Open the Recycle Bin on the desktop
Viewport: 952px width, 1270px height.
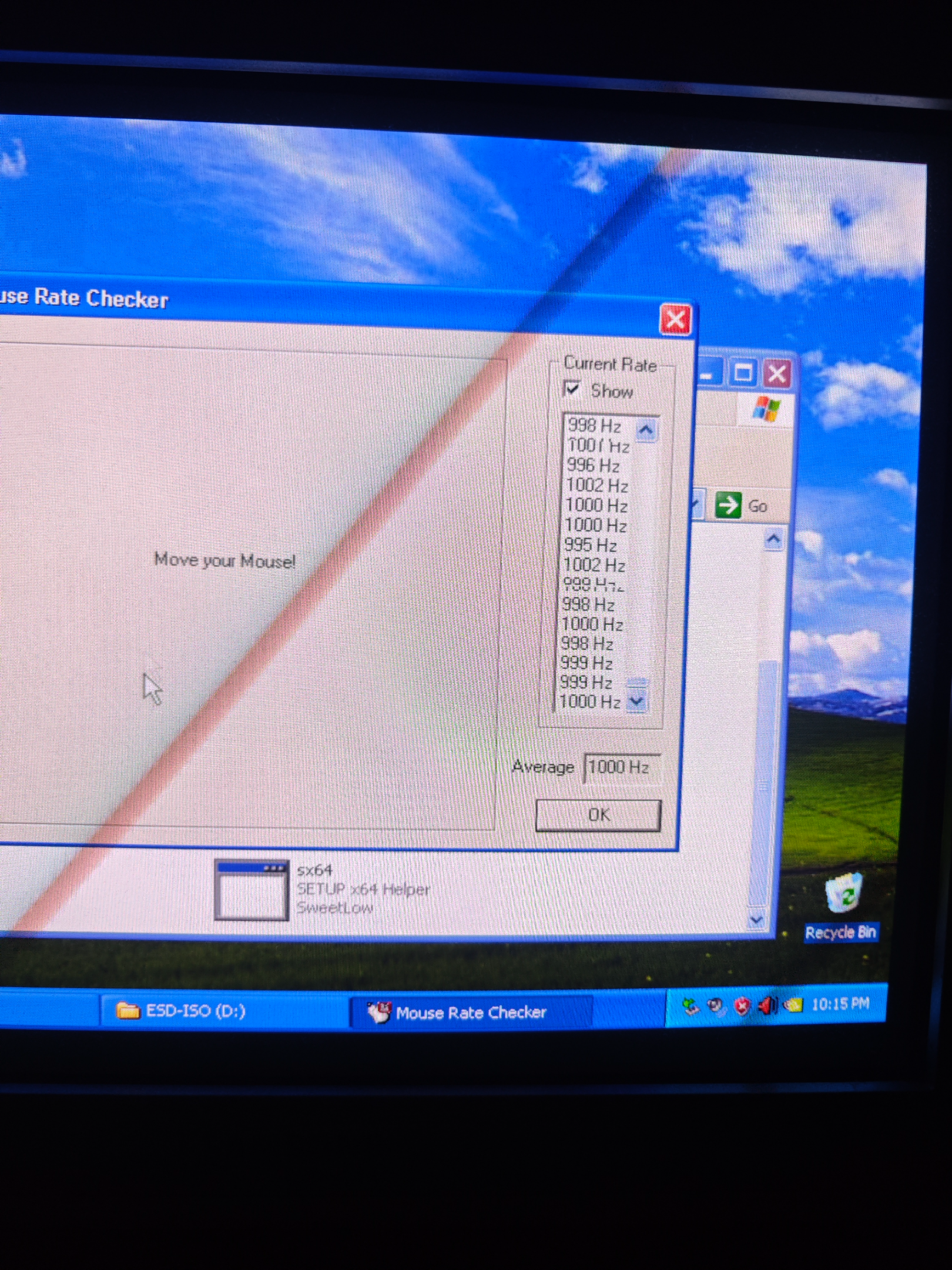(842, 907)
